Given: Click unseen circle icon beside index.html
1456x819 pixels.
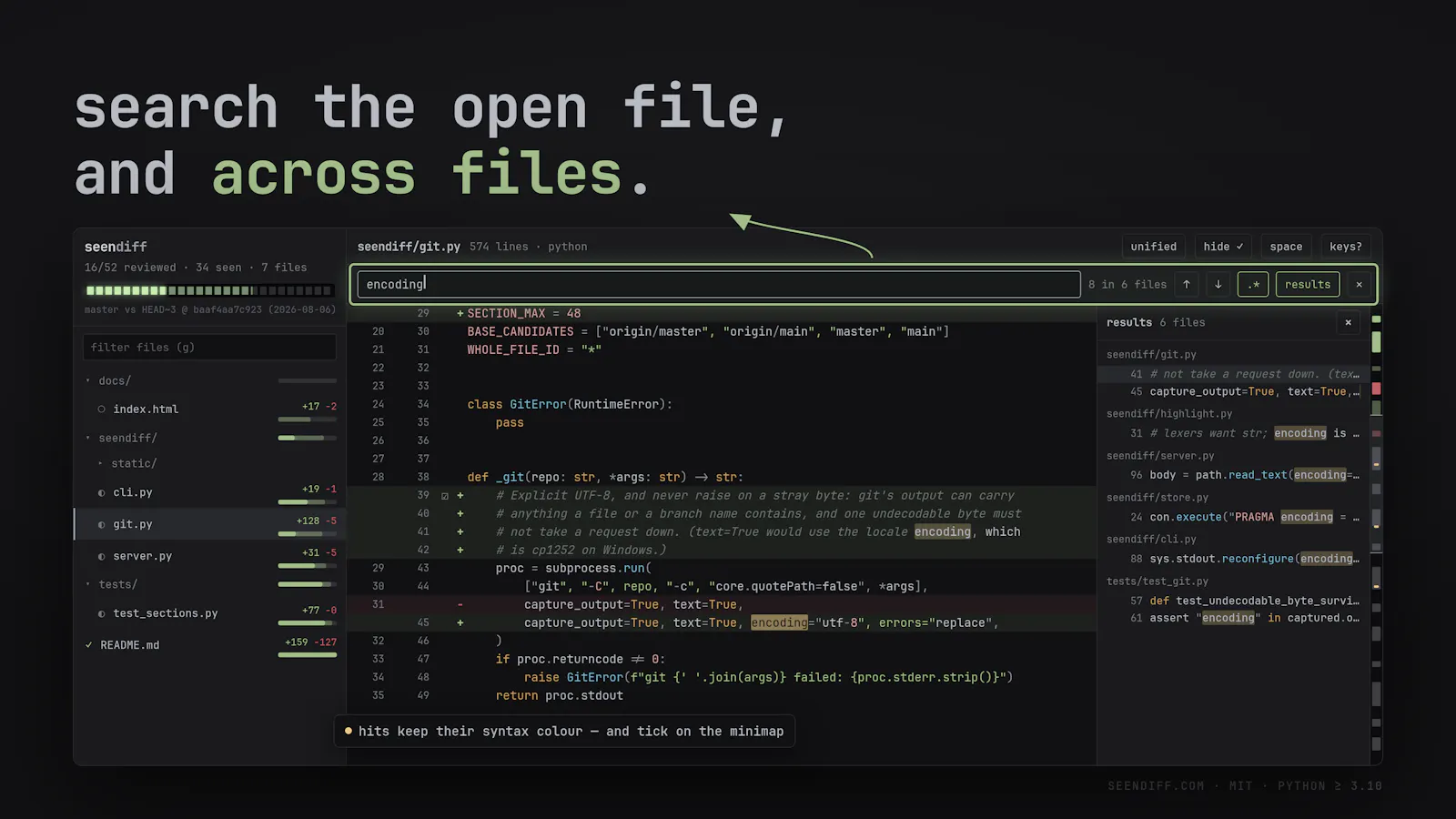Looking at the screenshot, I should tap(101, 409).
